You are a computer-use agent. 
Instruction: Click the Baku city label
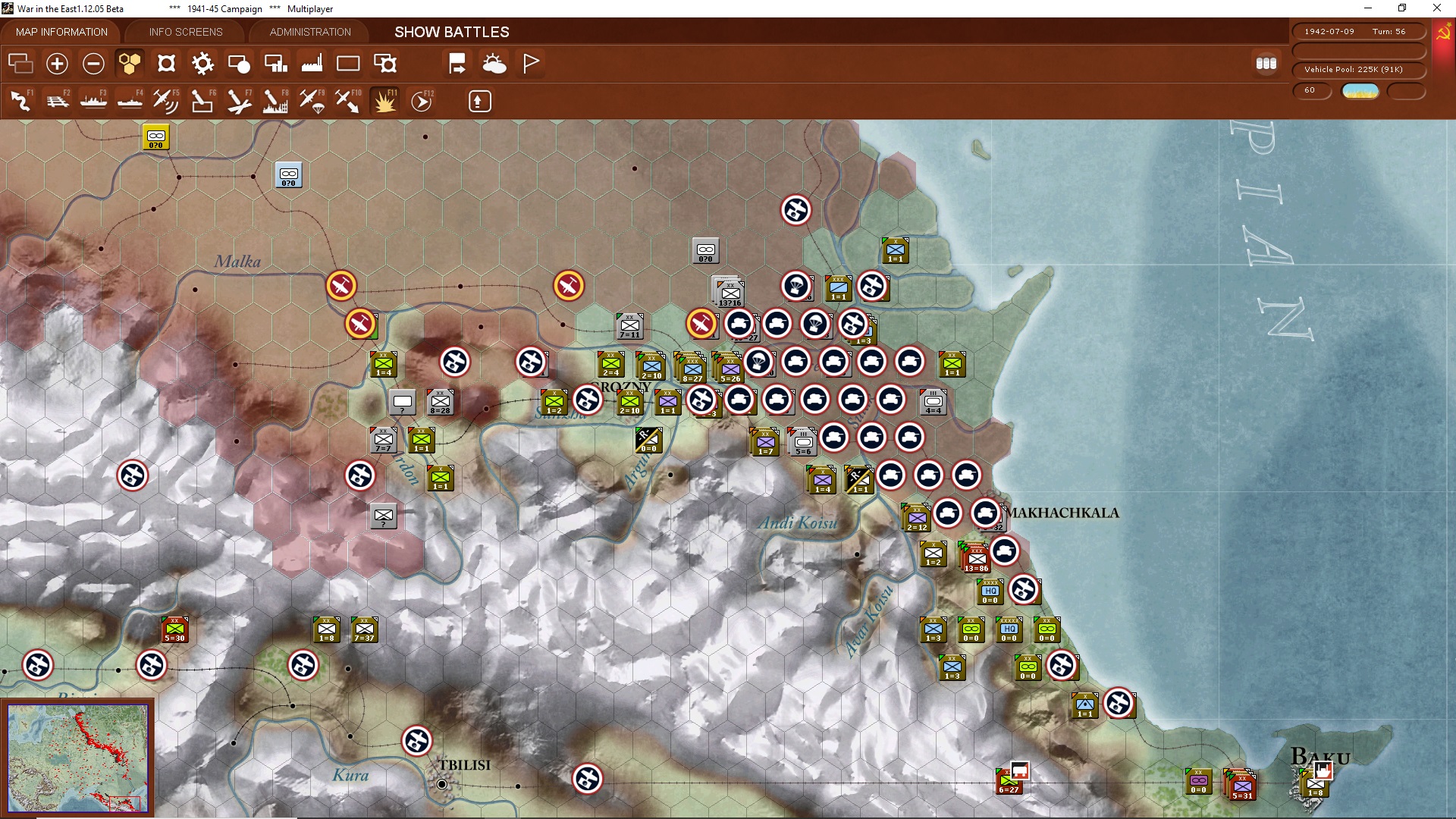1320,756
